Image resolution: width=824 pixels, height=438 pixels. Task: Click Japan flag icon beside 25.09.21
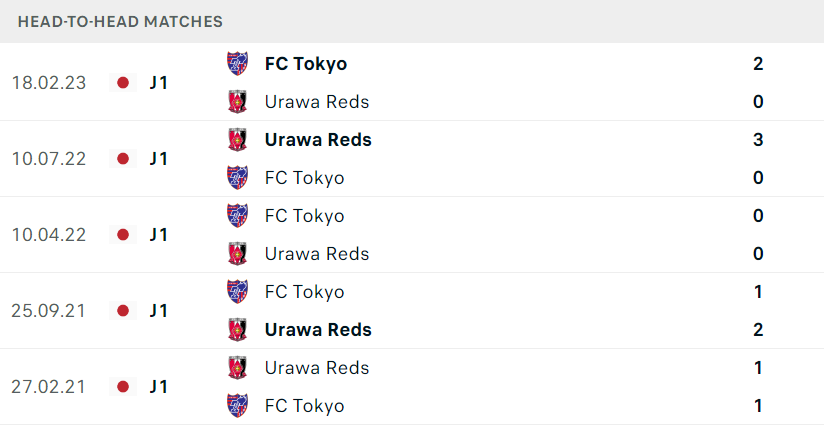(x=123, y=311)
